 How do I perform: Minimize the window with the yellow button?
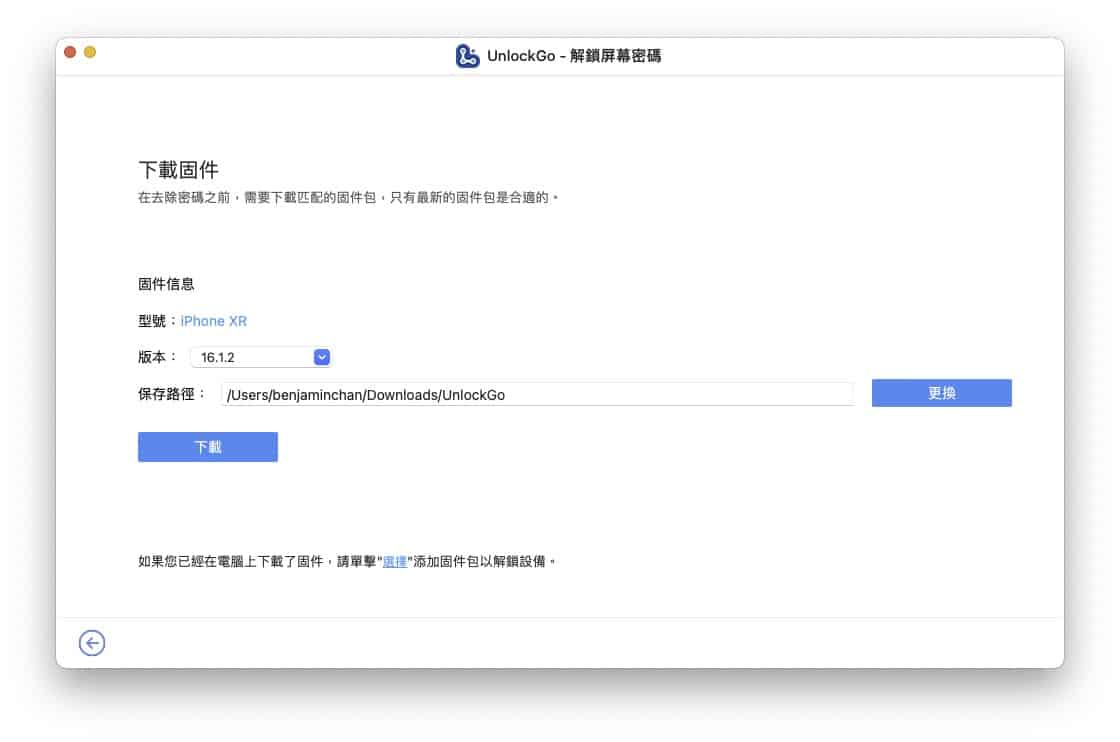90,52
